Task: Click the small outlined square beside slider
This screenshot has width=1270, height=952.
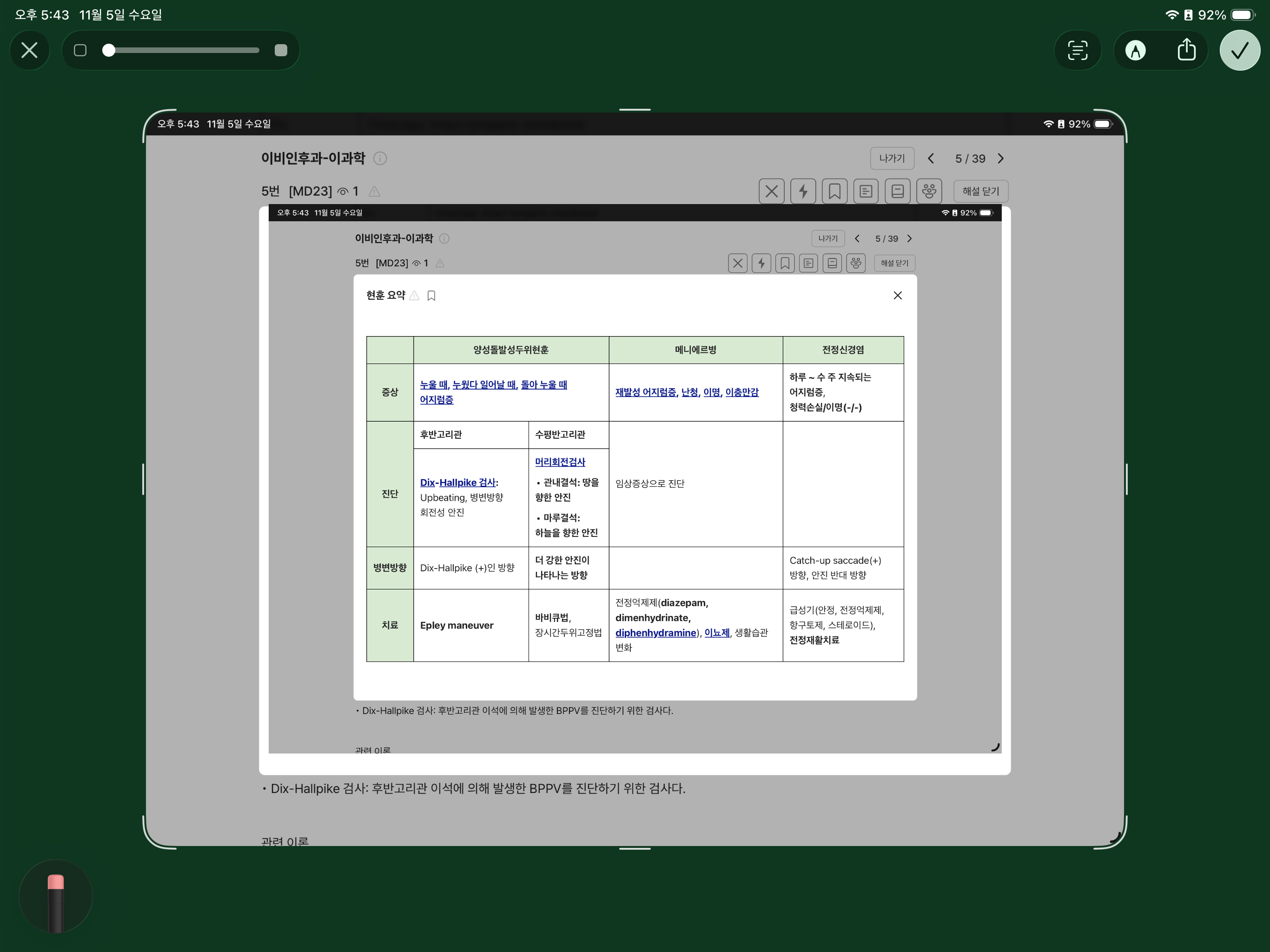Action: [80, 51]
